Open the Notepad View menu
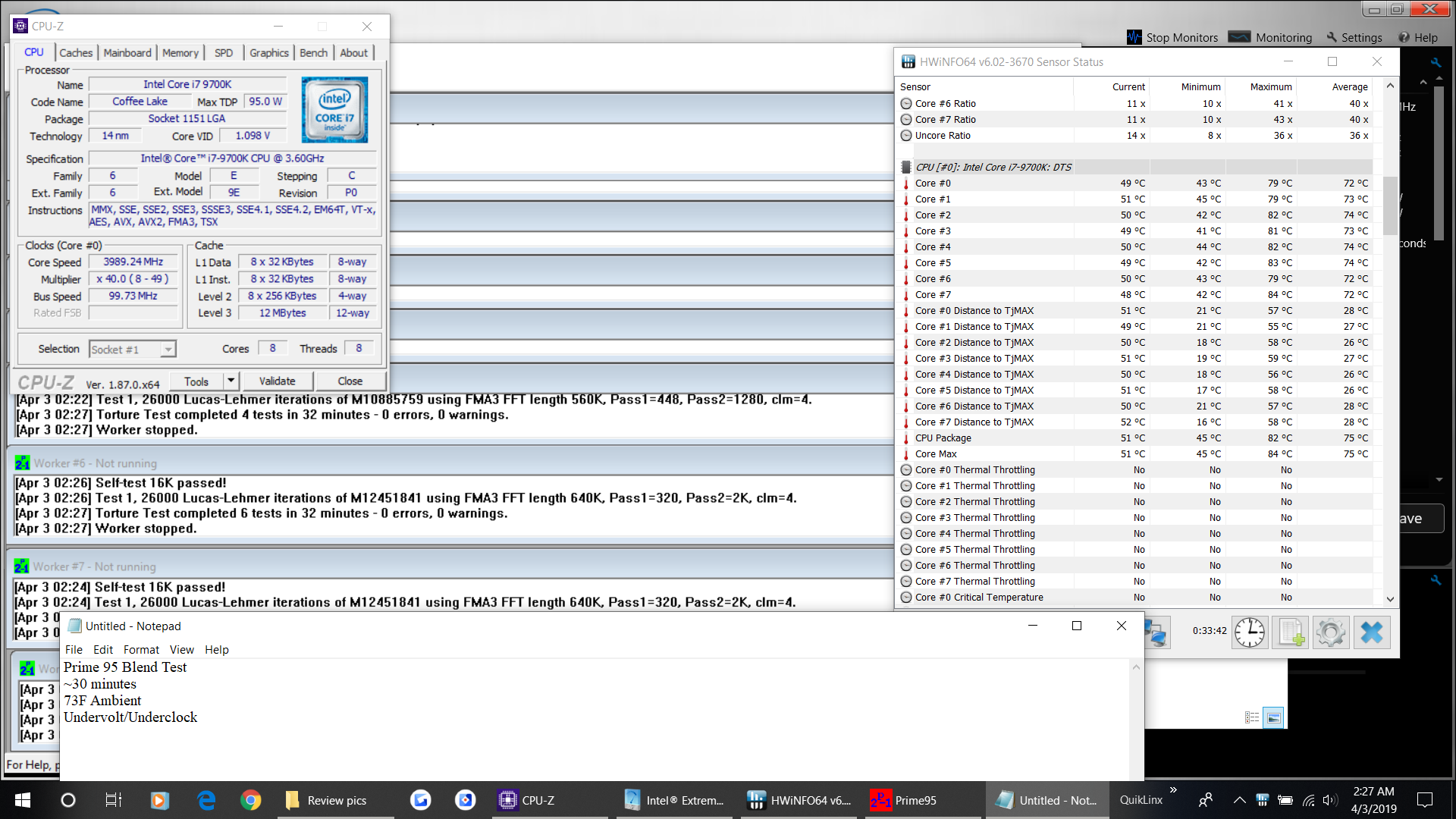Image resolution: width=1456 pixels, height=819 pixels. pos(182,649)
